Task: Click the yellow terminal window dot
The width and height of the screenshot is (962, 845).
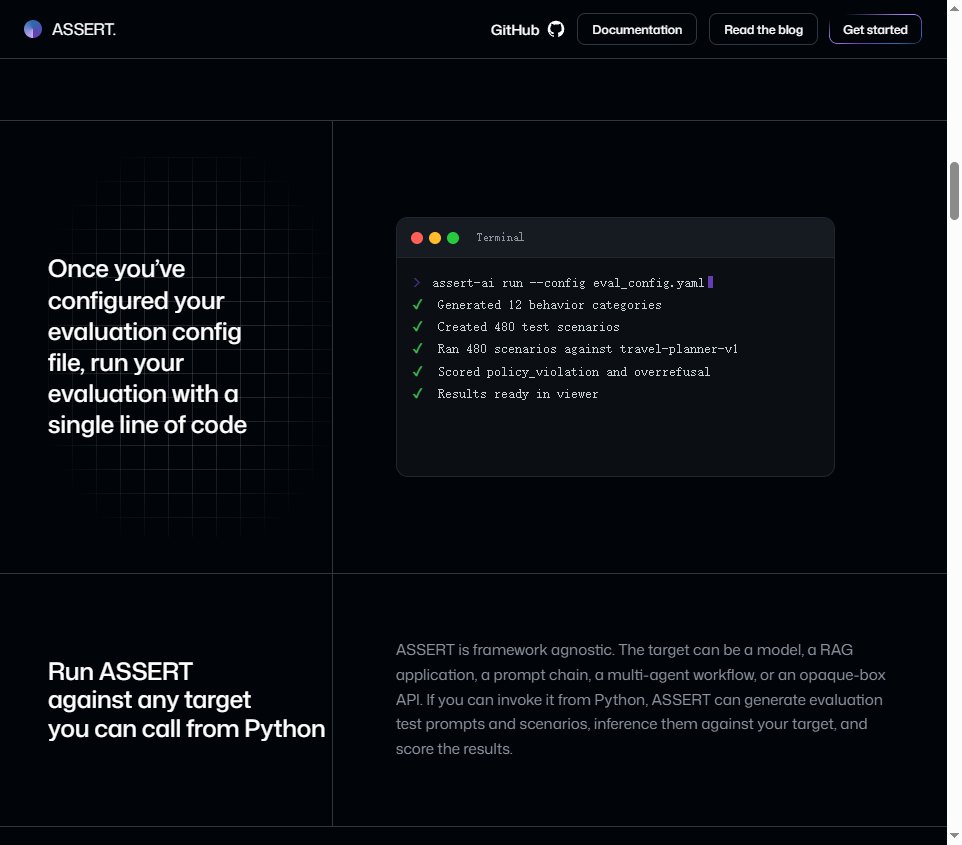Action: pyautogui.click(x=435, y=238)
